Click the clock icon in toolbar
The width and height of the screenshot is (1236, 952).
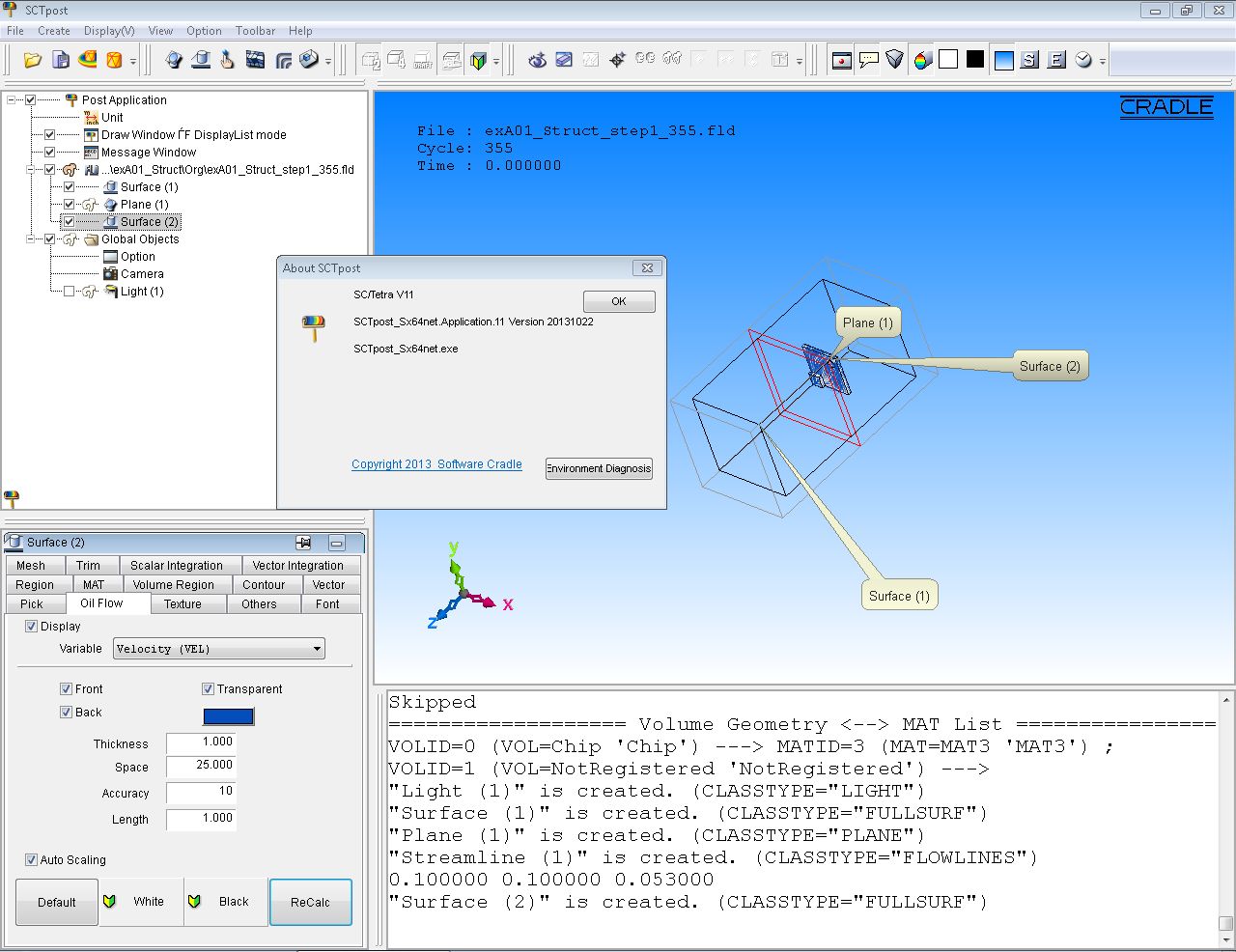point(1083,60)
